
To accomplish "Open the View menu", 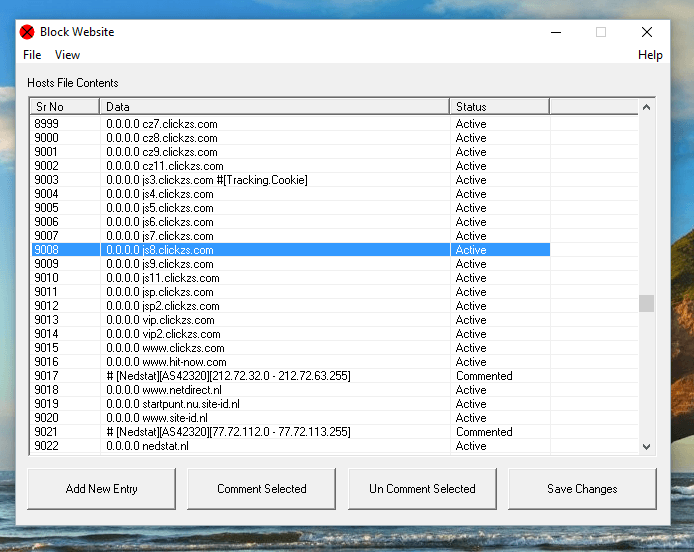I will point(67,55).
